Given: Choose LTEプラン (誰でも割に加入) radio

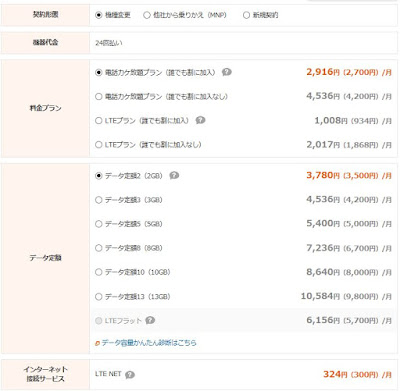Looking at the screenshot, I should pos(98,121).
